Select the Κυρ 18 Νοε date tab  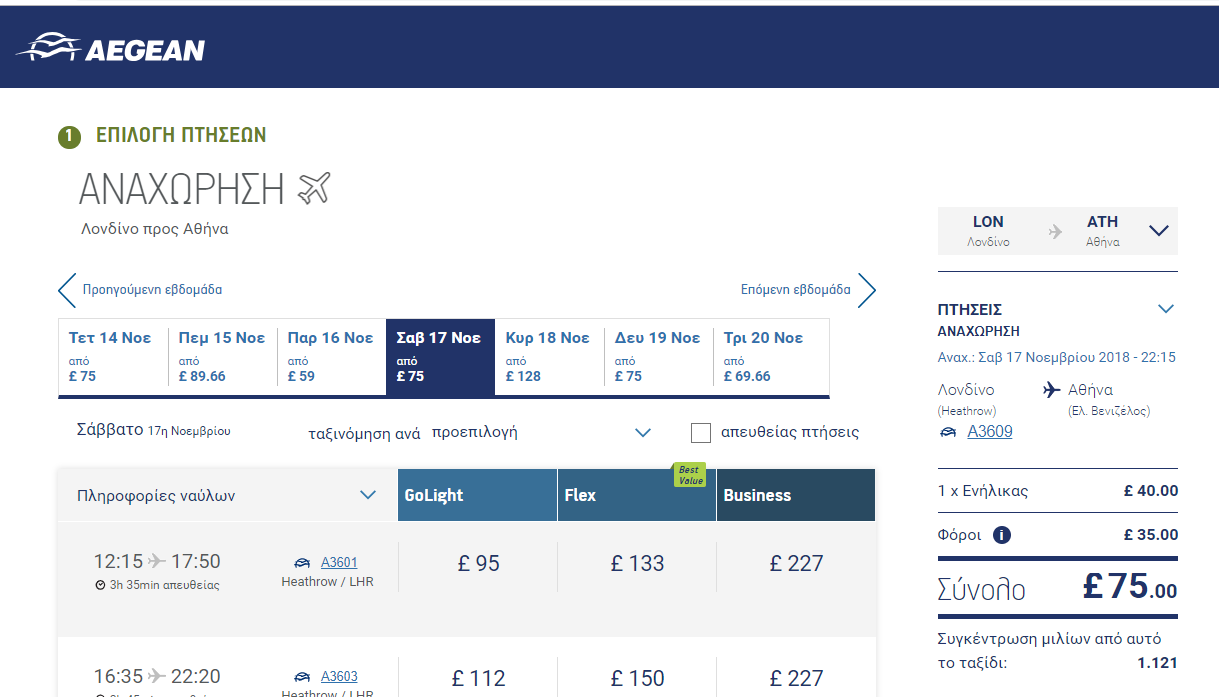click(x=549, y=357)
